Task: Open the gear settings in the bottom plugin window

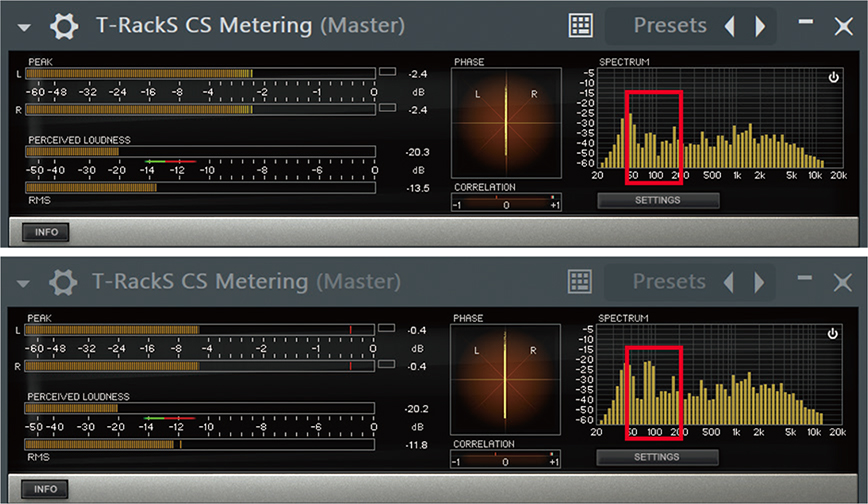Action: (63, 282)
